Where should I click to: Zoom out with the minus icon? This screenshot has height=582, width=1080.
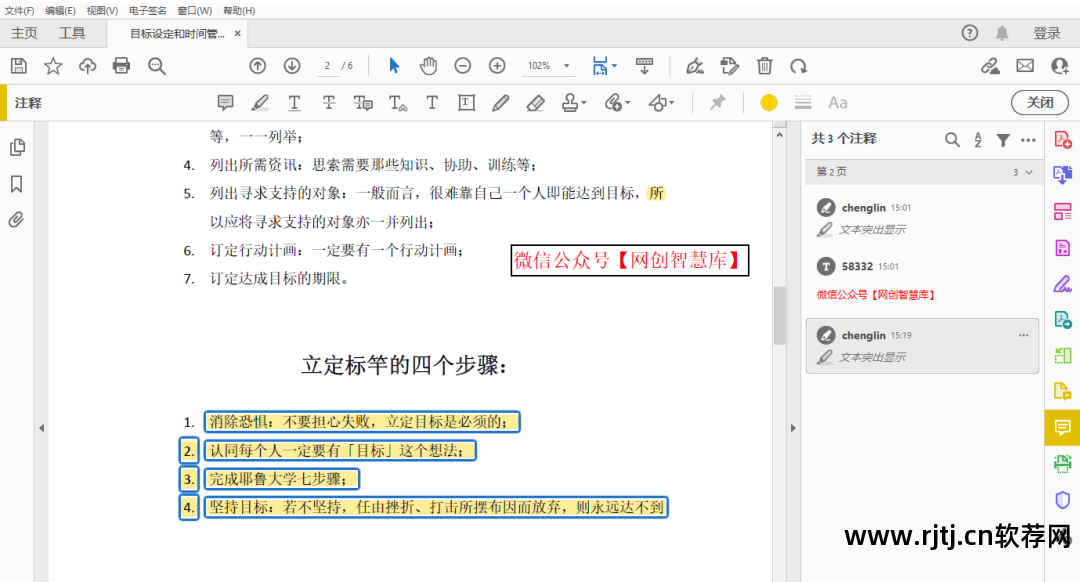(463, 66)
